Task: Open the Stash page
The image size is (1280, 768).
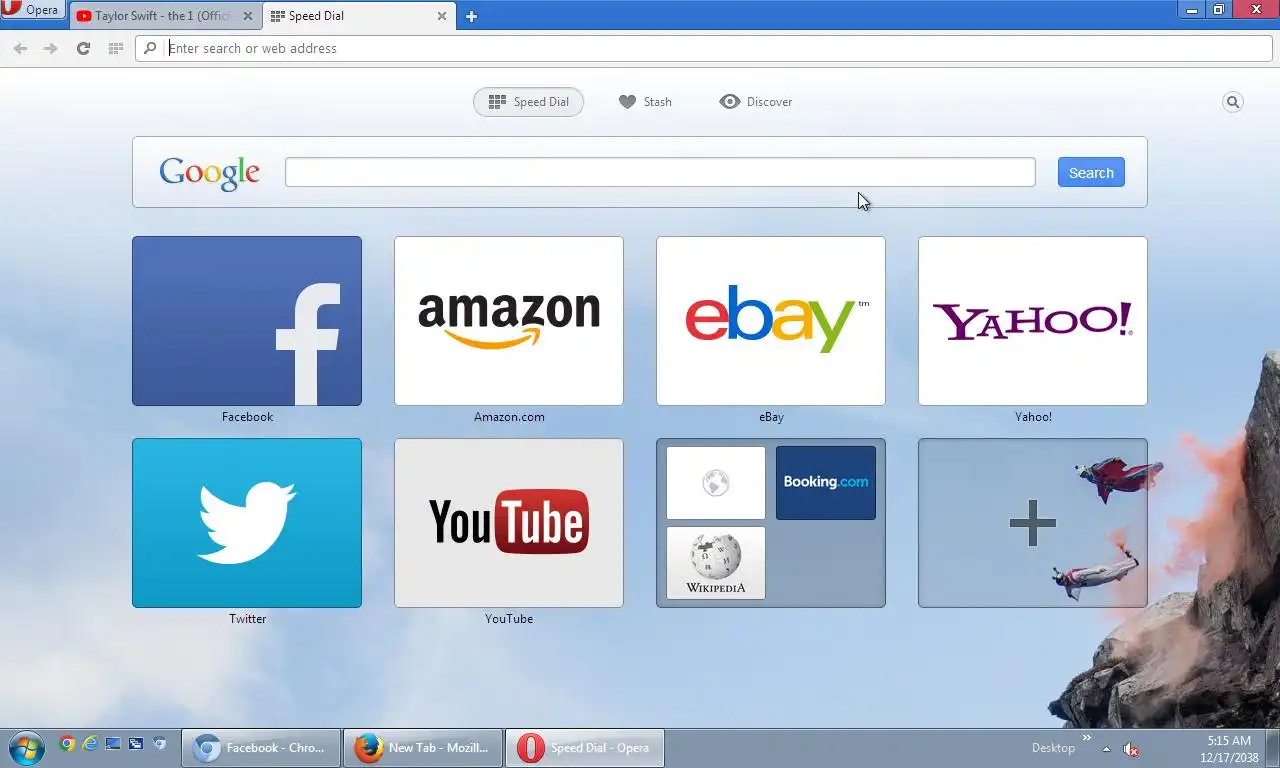Action: click(x=645, y=102)
